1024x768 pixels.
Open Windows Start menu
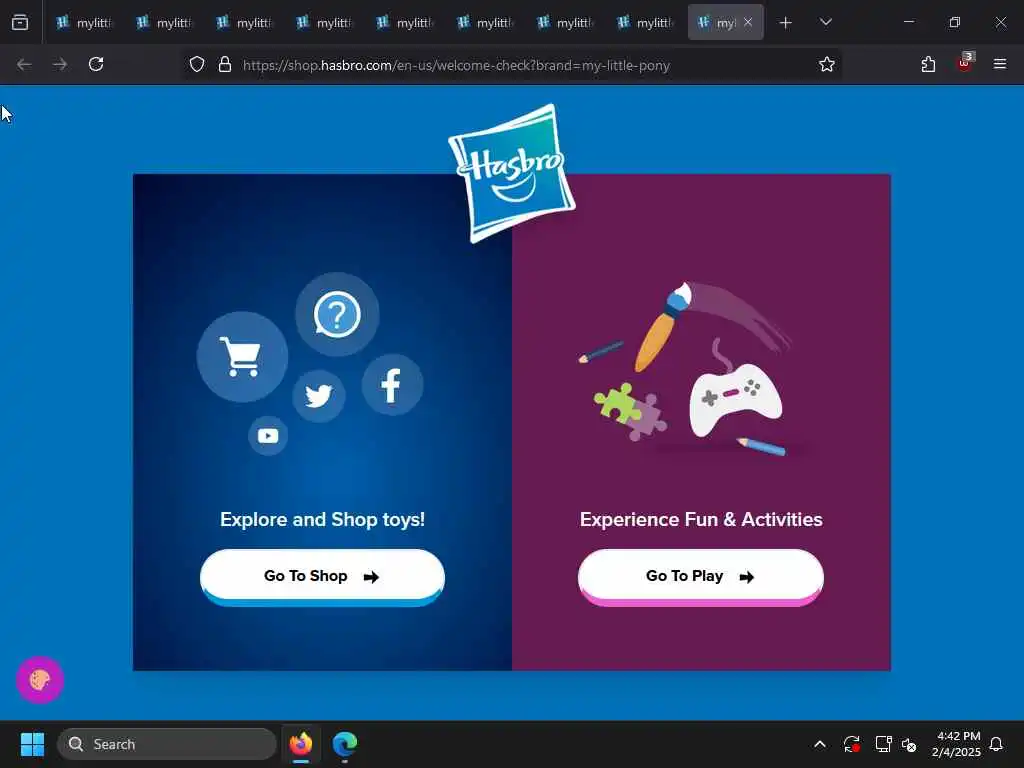coord(32,744)
